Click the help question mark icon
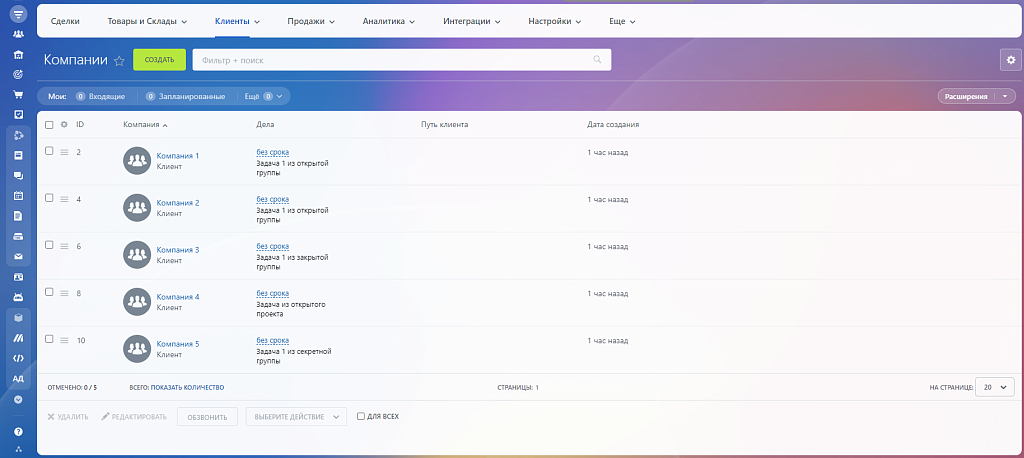The width and height of the screenshot is (1024, 458). [18, 432]
